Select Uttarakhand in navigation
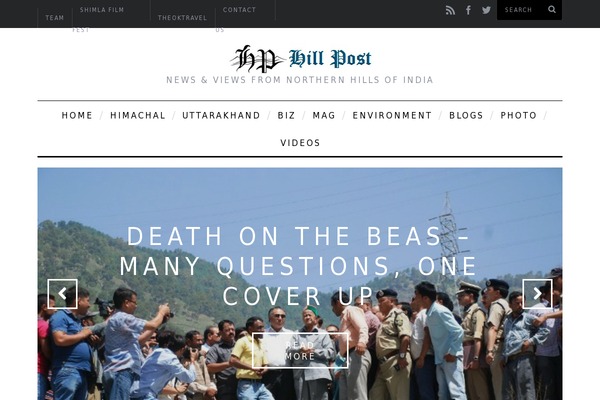 [221, 115]
